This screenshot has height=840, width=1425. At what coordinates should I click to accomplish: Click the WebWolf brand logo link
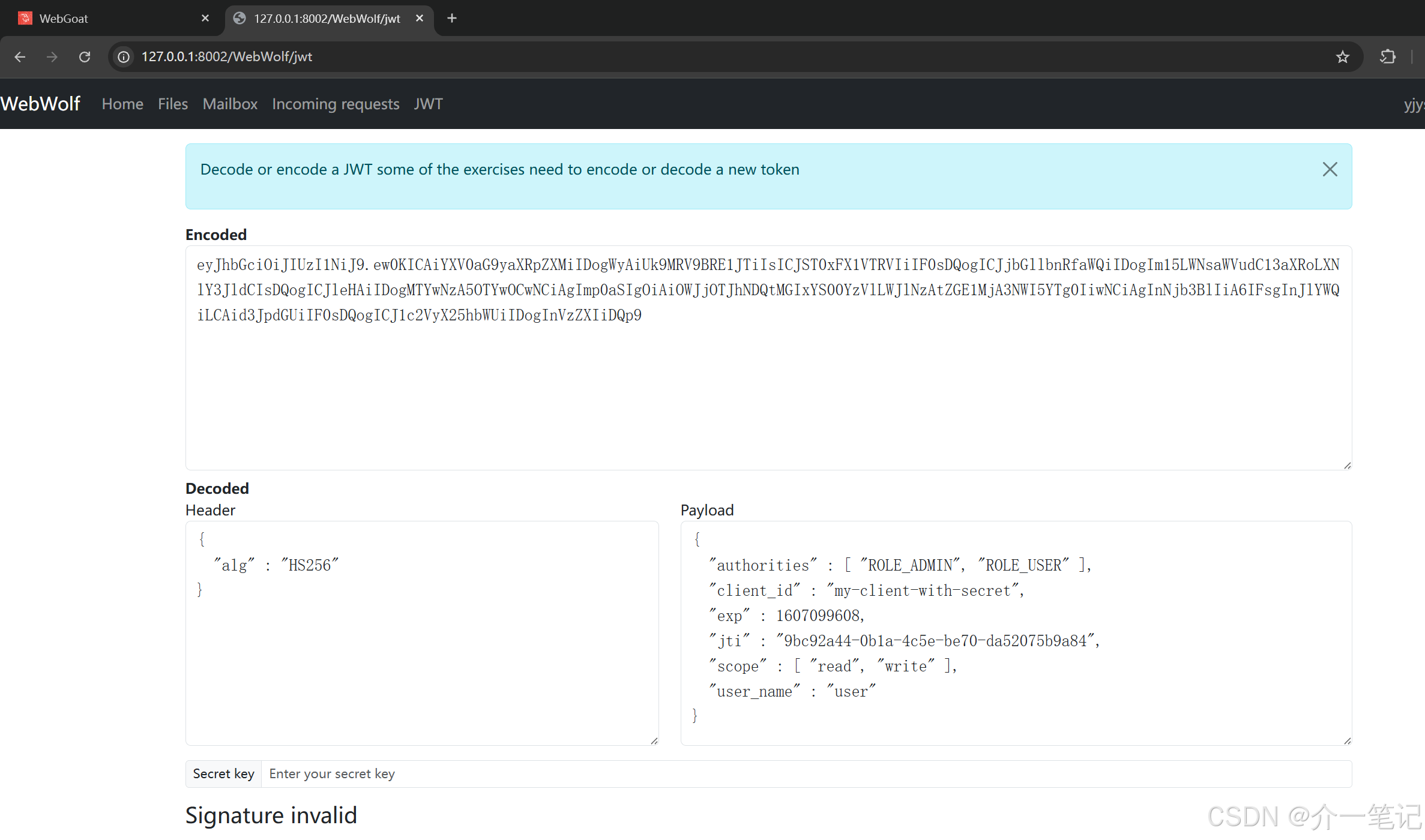(41, 104)
